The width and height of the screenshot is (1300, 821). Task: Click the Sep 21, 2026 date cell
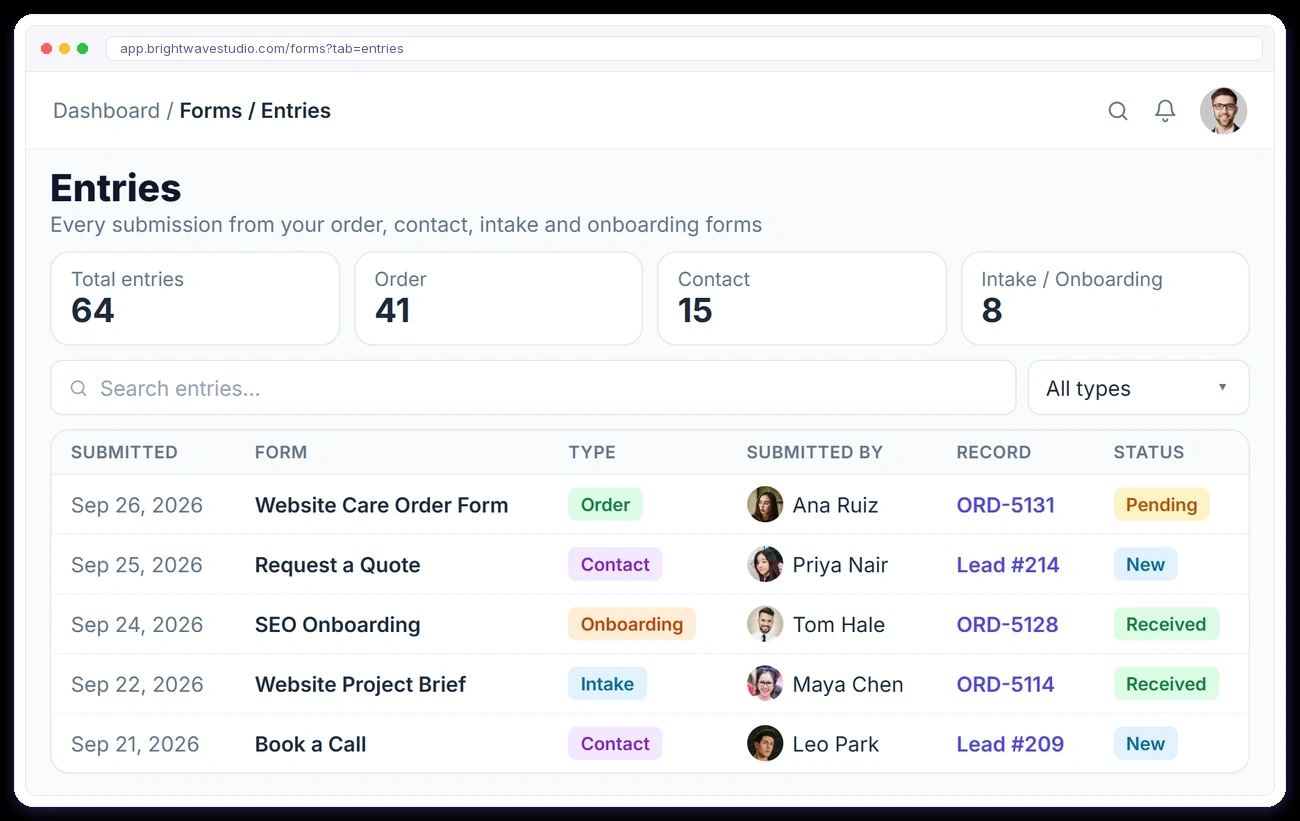pyautogui.click(x=135, y=744)
